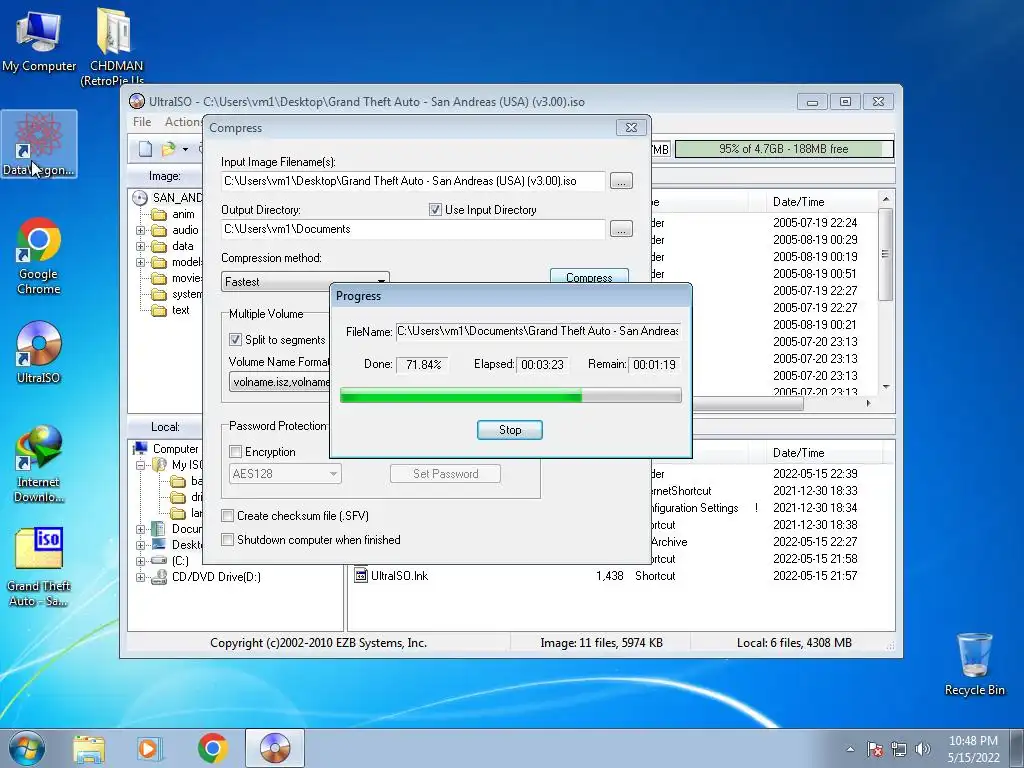The height and width of the screenshot is (768, 1024).
Task: Select the text folder in image tree
Action: (x=181, y=310)
